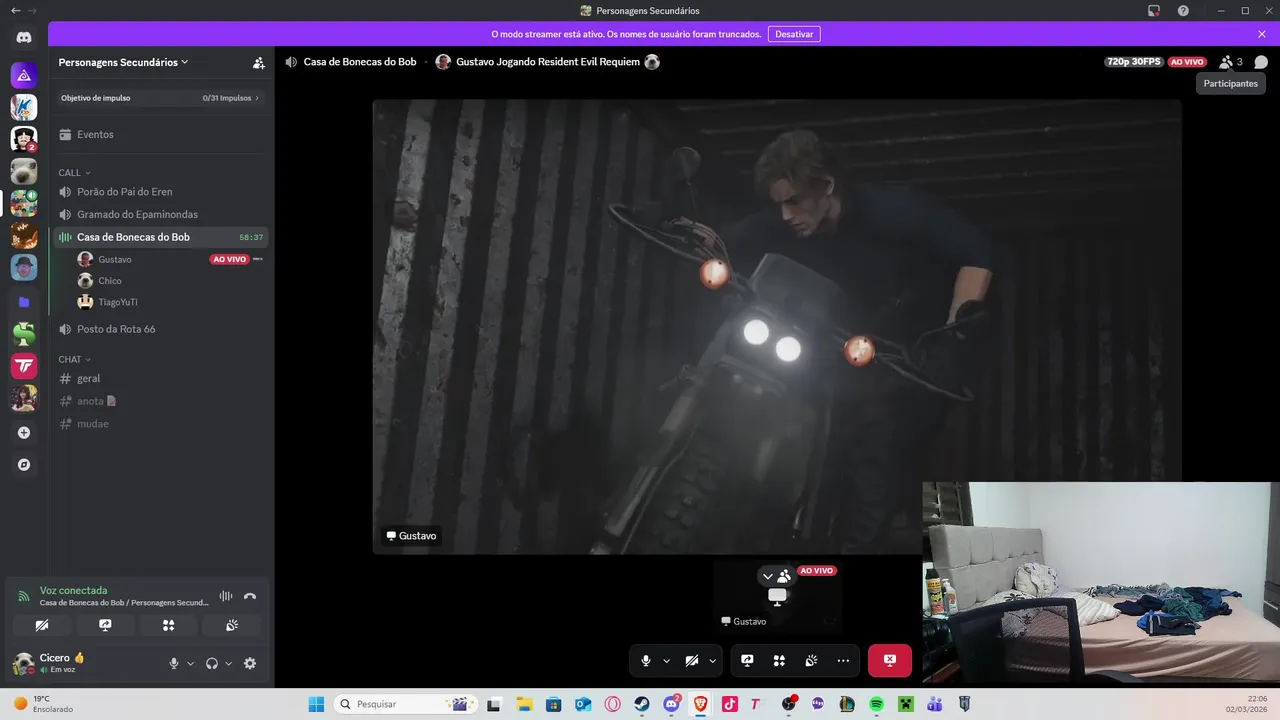Select Gustavo's stream thumbnail tile at bottom

777,596
